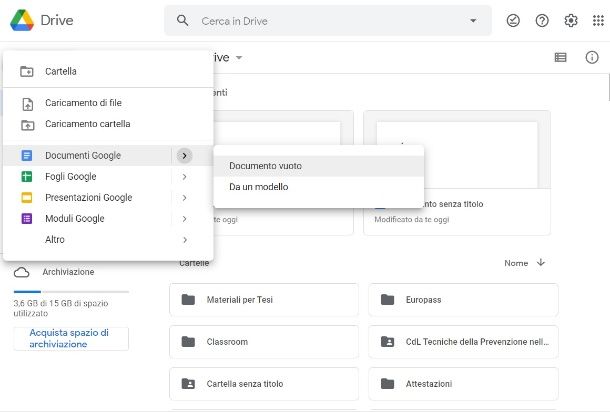Open the Altro menu entry

(x=108, y=239)
